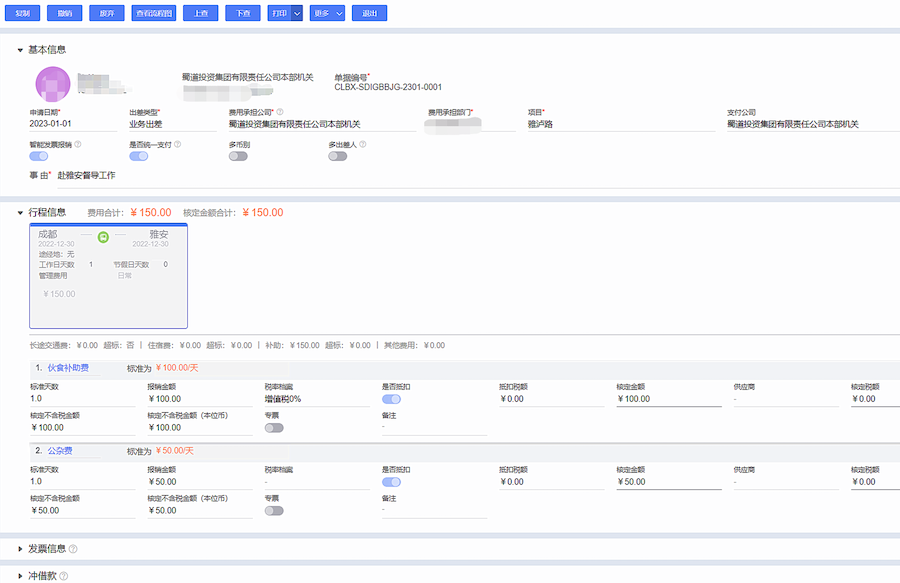Screen dimensions: 900x583
Task: Click the 复制 button
Action: coord(23,14)
